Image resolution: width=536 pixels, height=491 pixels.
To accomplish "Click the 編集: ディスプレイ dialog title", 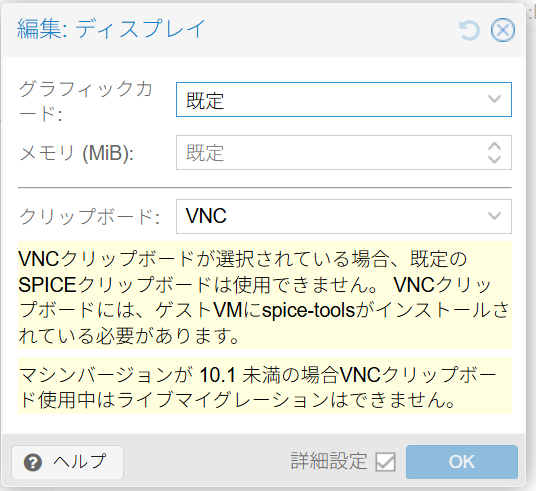I will point(111,29).
